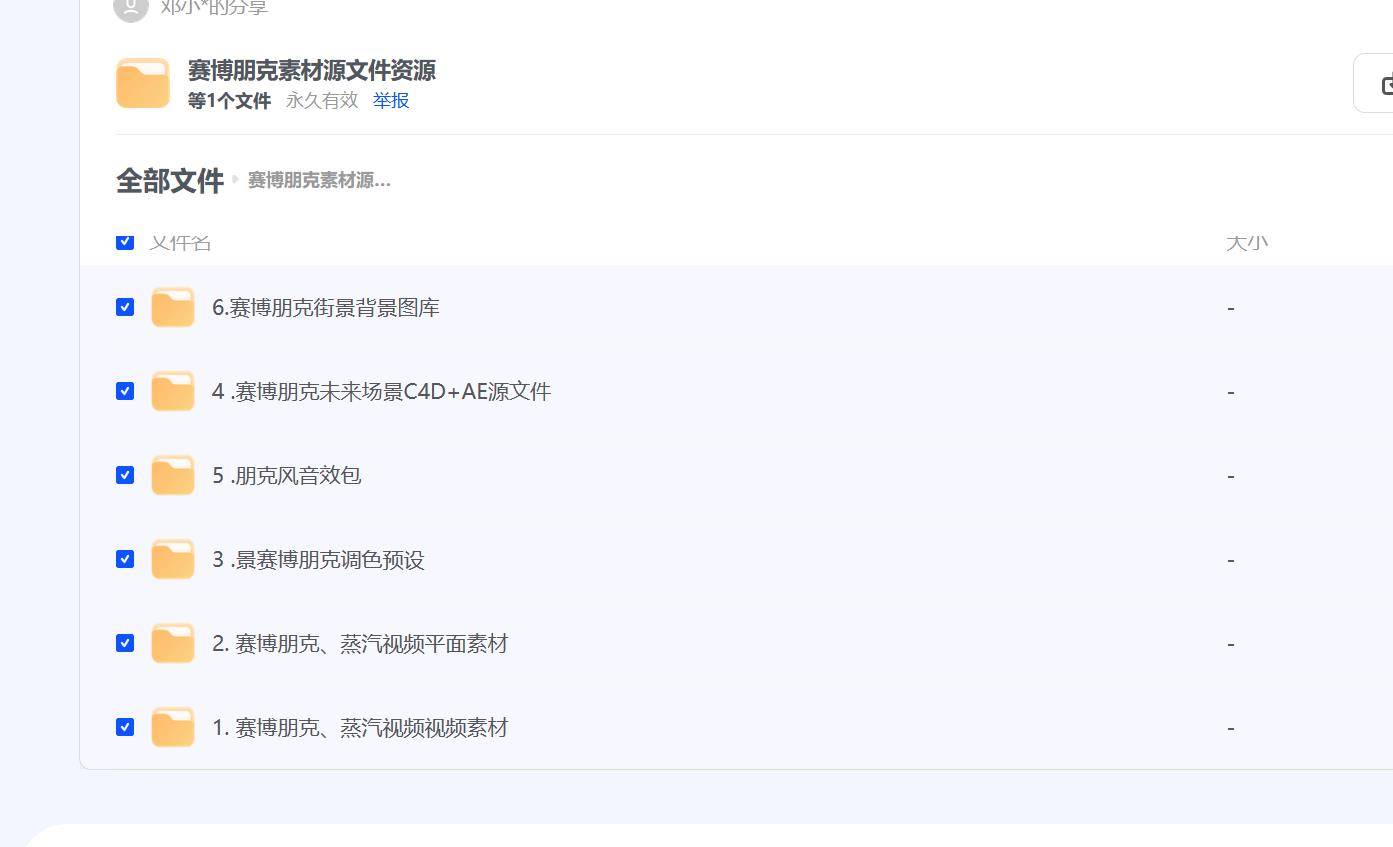Open folder name 2. 赛博朋克、蒸汽视频平面素材
The image size is (1393, 847).
(x=360, y=643)
